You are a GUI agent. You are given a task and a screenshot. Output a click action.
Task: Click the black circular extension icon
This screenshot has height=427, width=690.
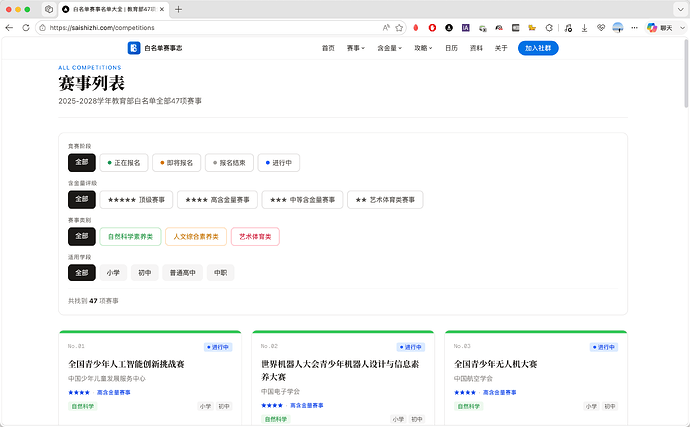tap(449, 28)
